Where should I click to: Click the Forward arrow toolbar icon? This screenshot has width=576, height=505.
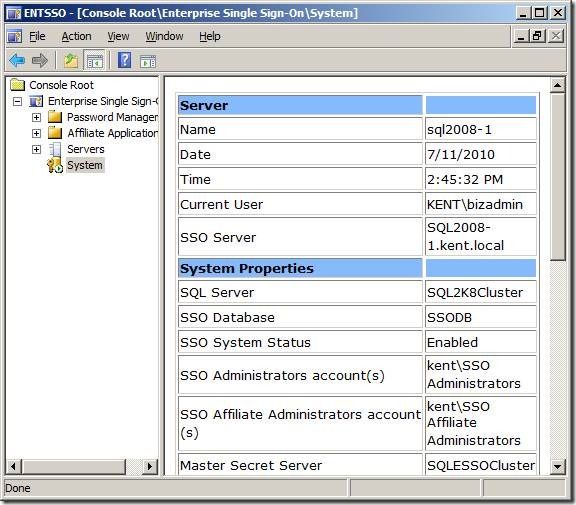tap(40, 60)
